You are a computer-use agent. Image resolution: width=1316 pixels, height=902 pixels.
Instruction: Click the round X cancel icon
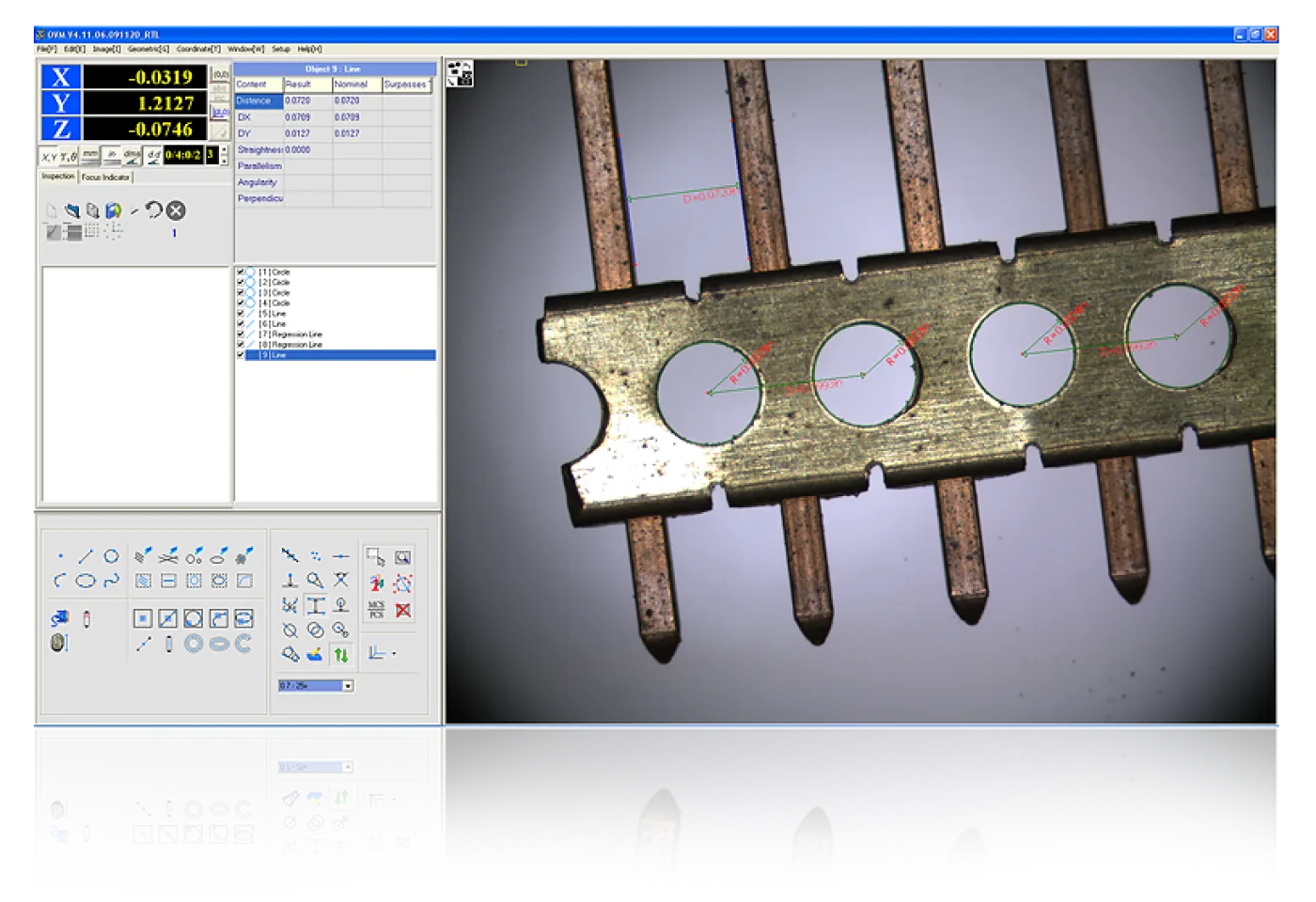tap(176, 210)
